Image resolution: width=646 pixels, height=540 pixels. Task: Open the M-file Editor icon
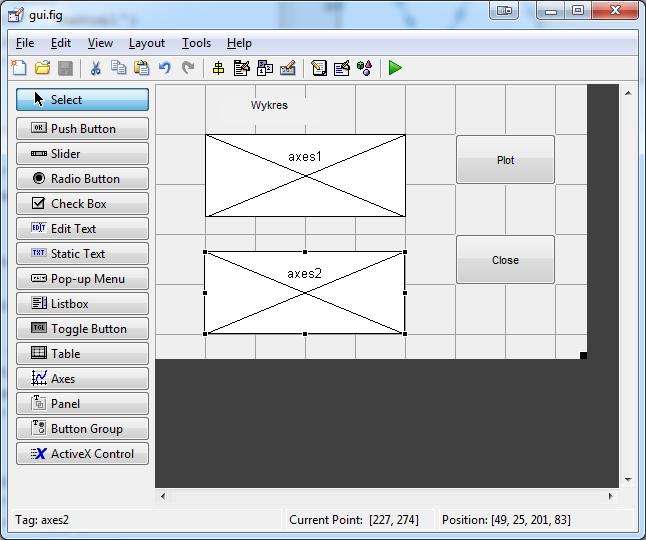coord(318,68)
